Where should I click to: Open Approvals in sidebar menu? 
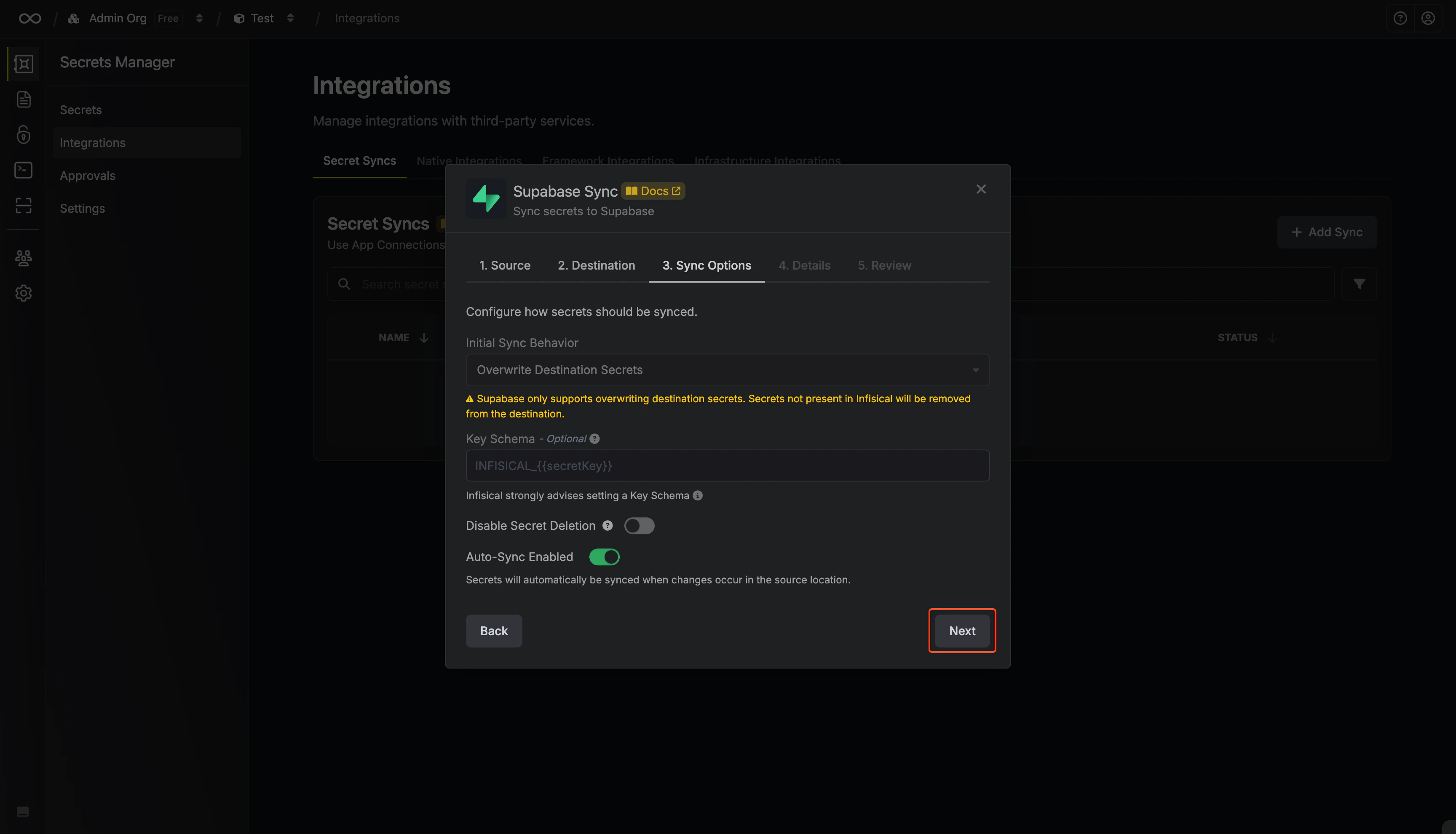pos(146,176)
